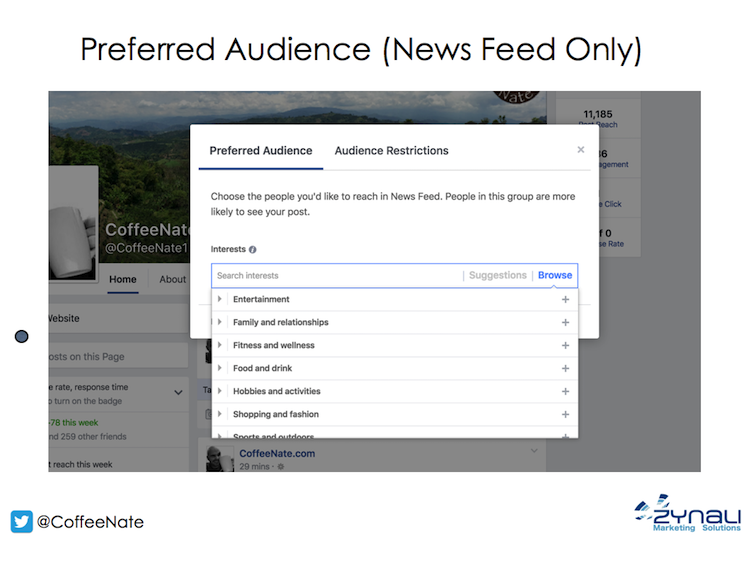Add Family and relationships with plus icon
Viewport: 750px width, 563px height.
point(565,322)
